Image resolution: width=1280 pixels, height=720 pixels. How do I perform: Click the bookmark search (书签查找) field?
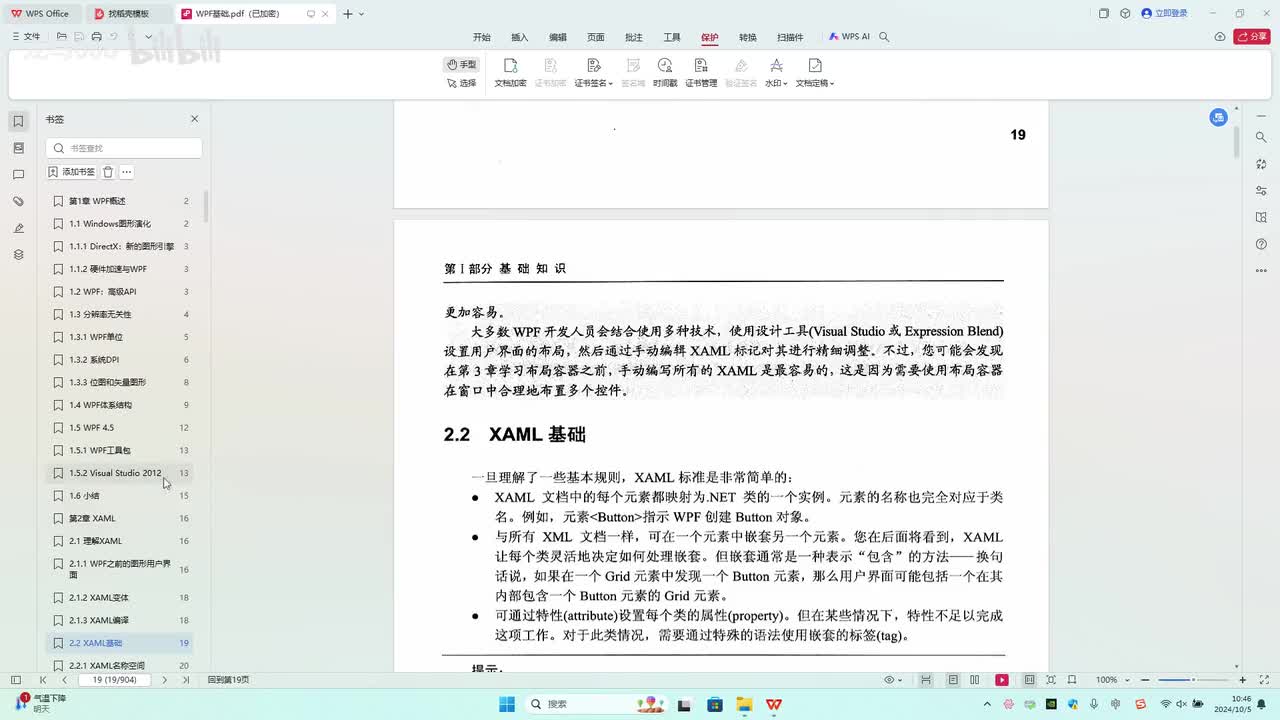point(124,148)
